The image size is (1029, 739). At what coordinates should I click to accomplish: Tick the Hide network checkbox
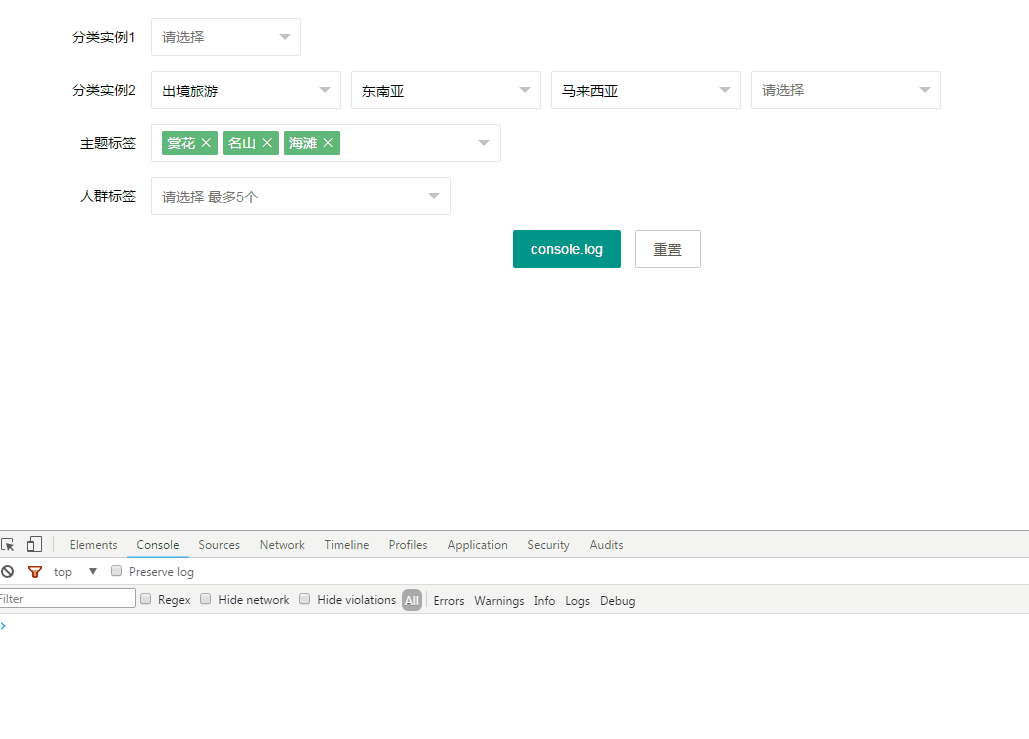(206, 599)
